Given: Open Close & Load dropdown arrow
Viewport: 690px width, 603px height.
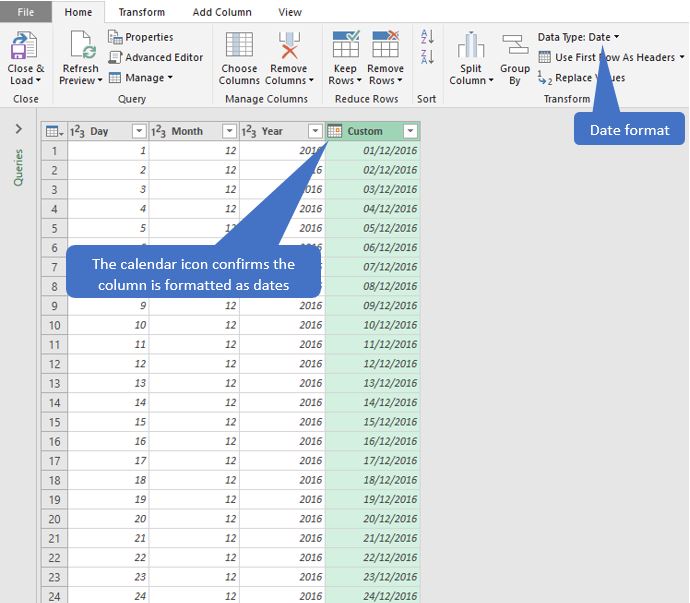Looking at the screenshot, I should [38, 81].
